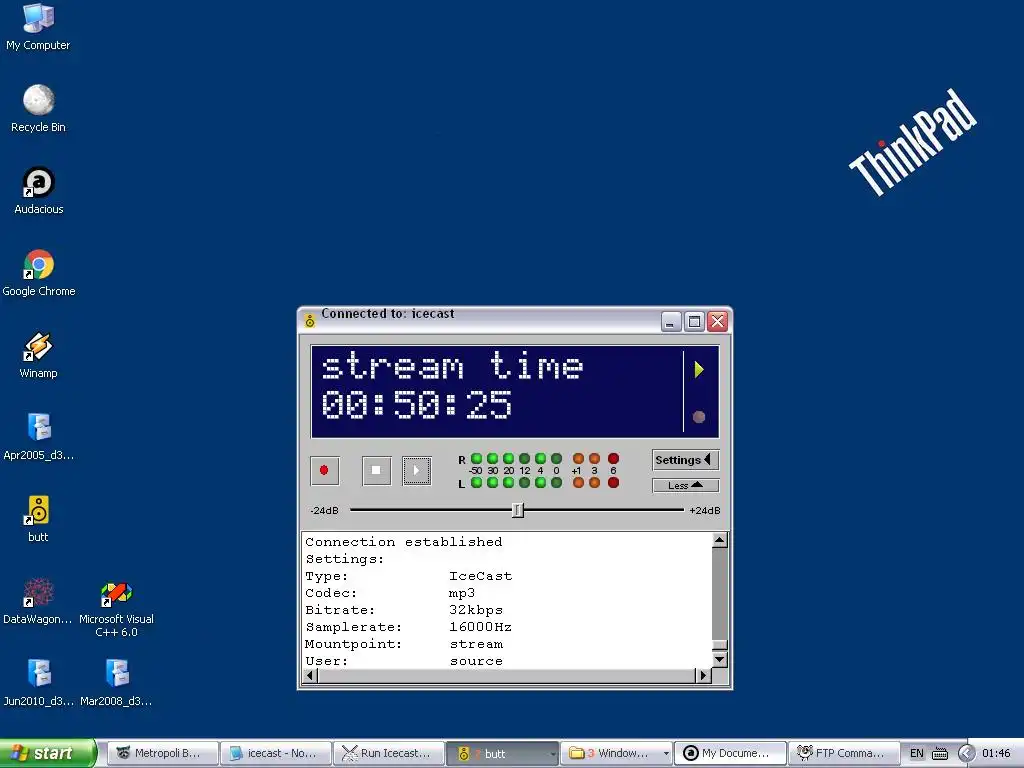Click the butt window title bar icon
This screenshot has width=1024, height=768.
(x=310, y=320)
